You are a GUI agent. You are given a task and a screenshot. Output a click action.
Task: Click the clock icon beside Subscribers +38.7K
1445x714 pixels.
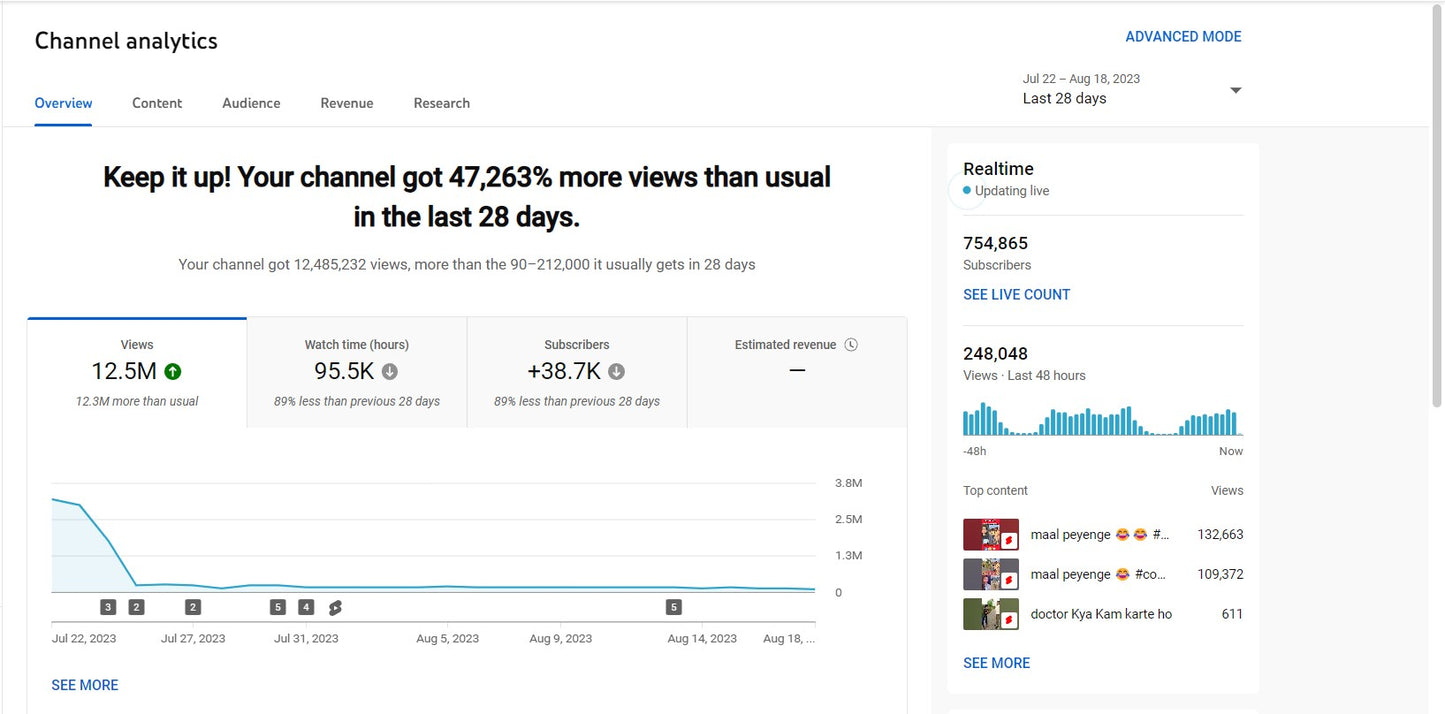616,371
